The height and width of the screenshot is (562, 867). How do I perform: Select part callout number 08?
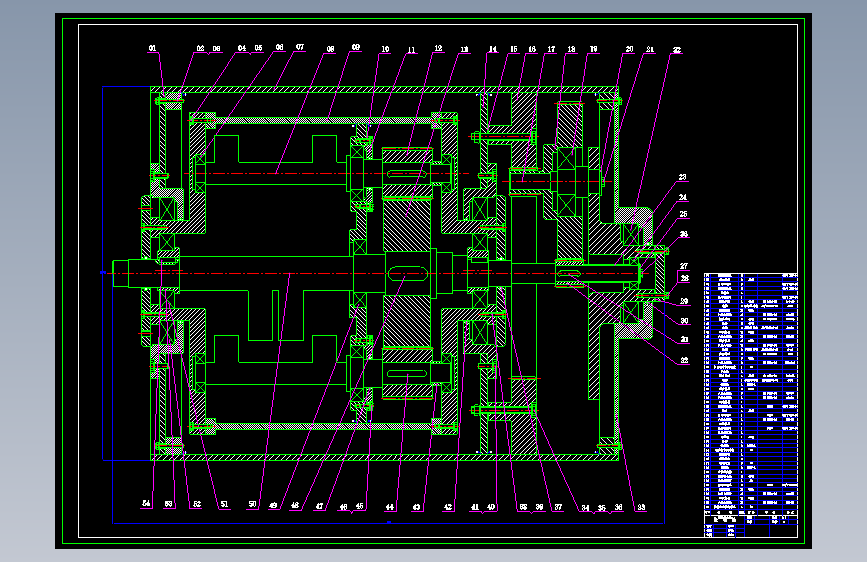(331, 49)
